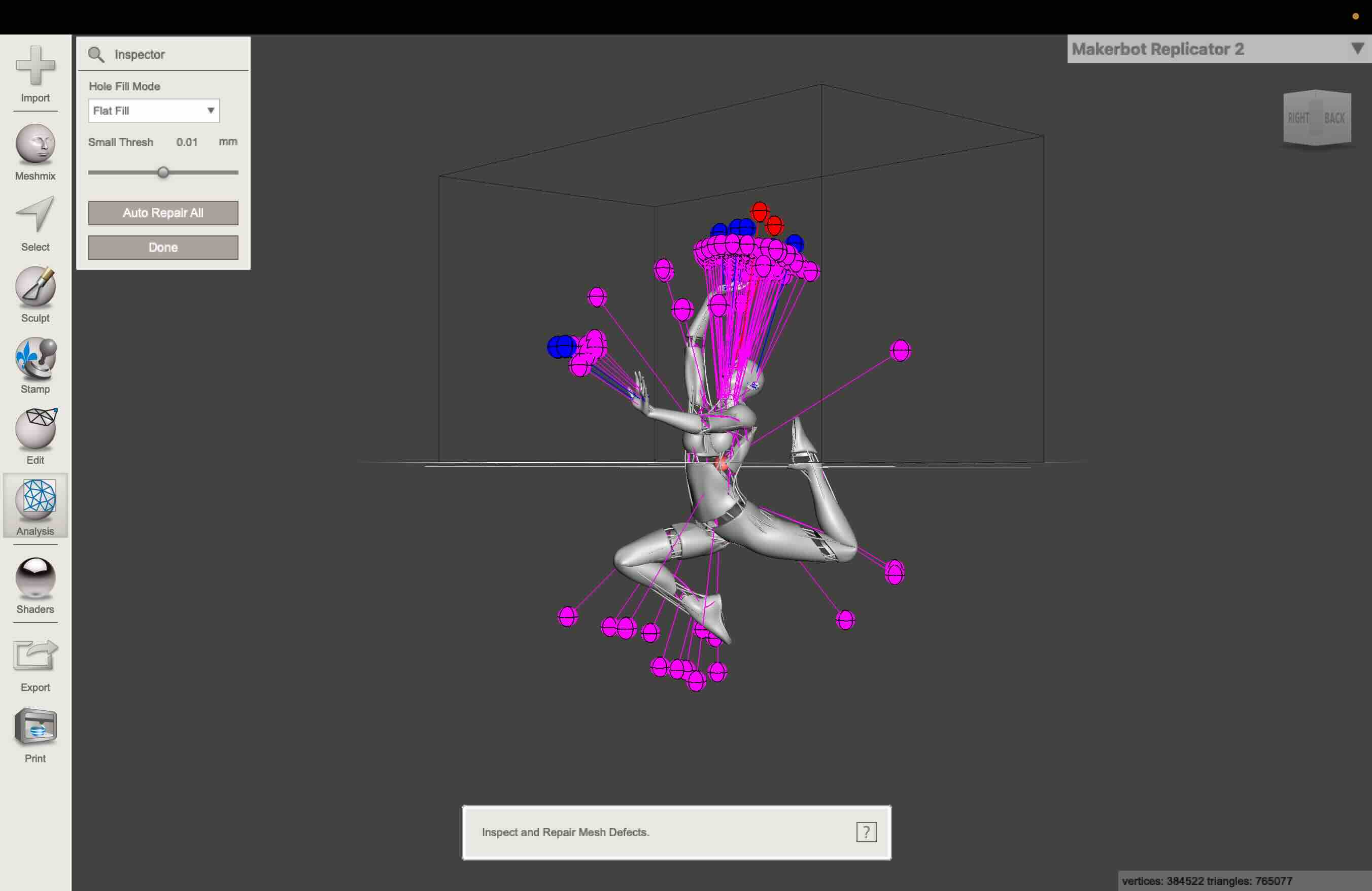Open the Sculpt tool
This screenshot has width=1372, height=891.
click(x=35, y=286)
